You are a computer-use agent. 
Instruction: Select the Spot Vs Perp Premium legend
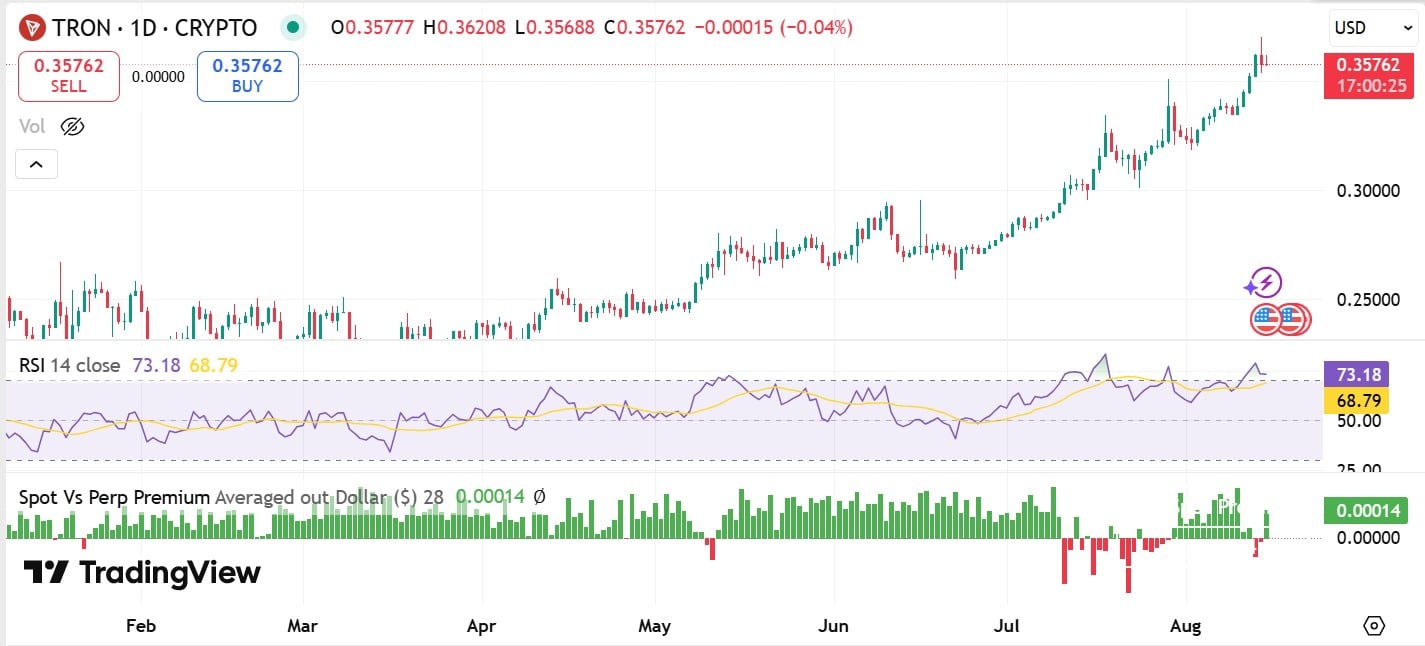pos(115,497)
